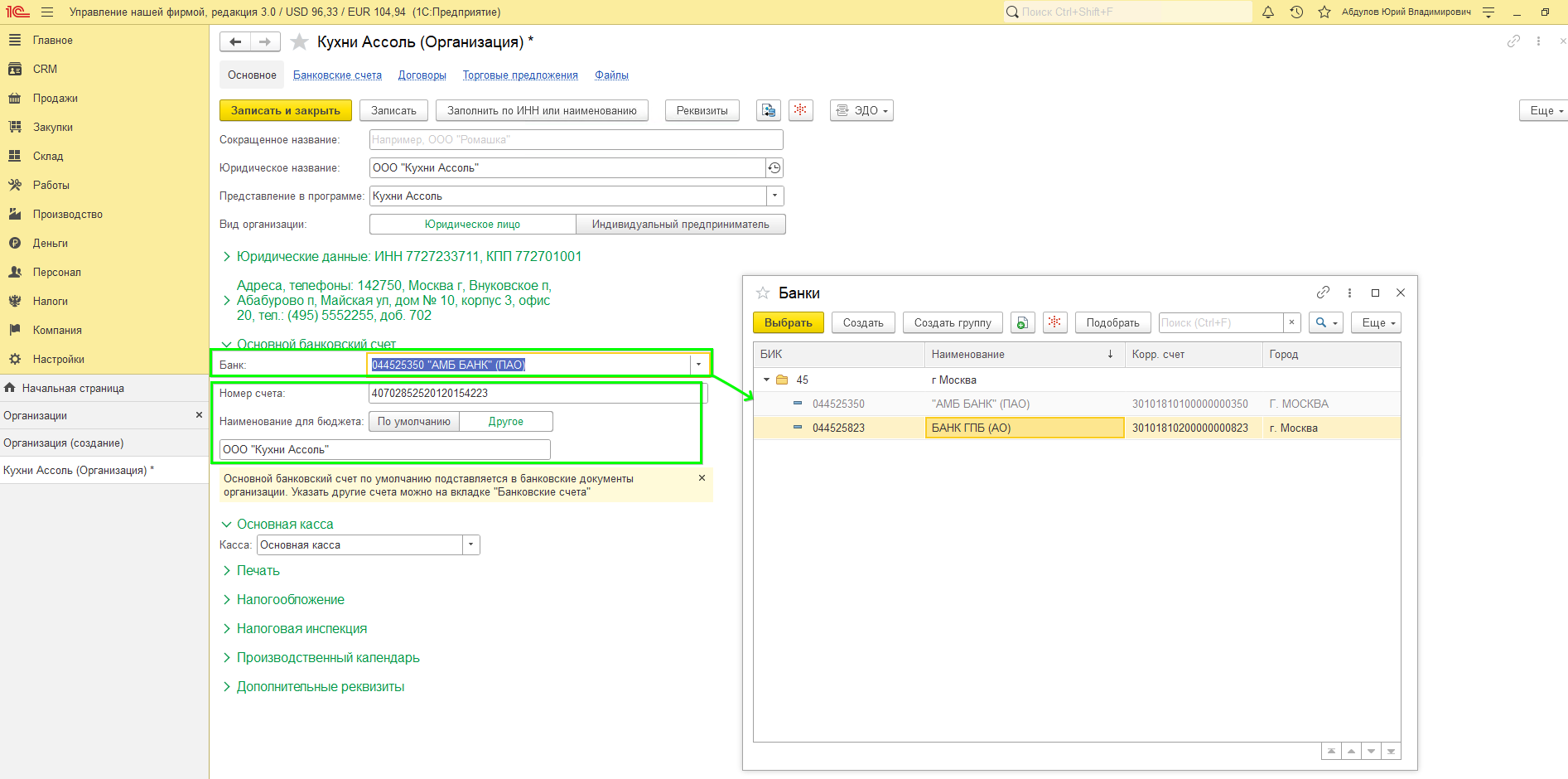This screenshot has height=779, width=1568.
Task: Open service settings lines icon beside user name
Action: (x=1488, y=12)
